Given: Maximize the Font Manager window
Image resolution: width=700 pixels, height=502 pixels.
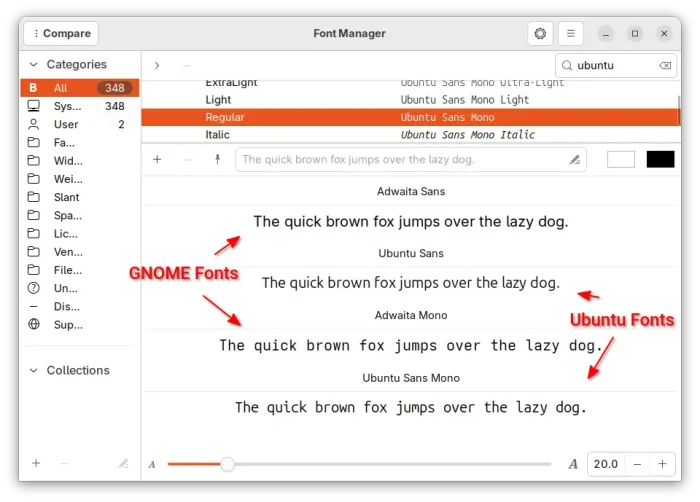Looking at the screenshot, I should (635, 33).
